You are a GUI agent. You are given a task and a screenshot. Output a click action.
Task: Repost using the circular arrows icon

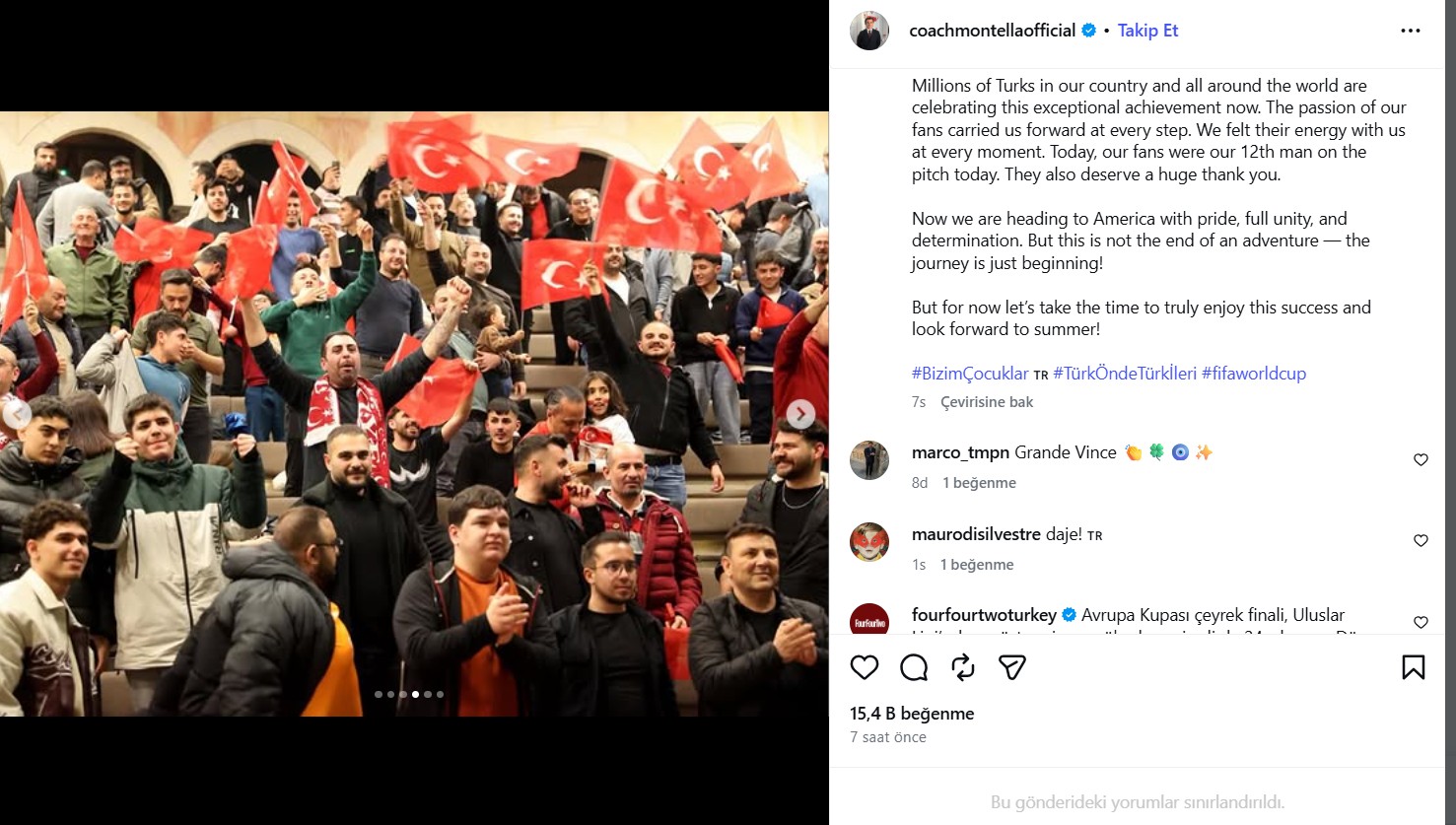point(963,667)
